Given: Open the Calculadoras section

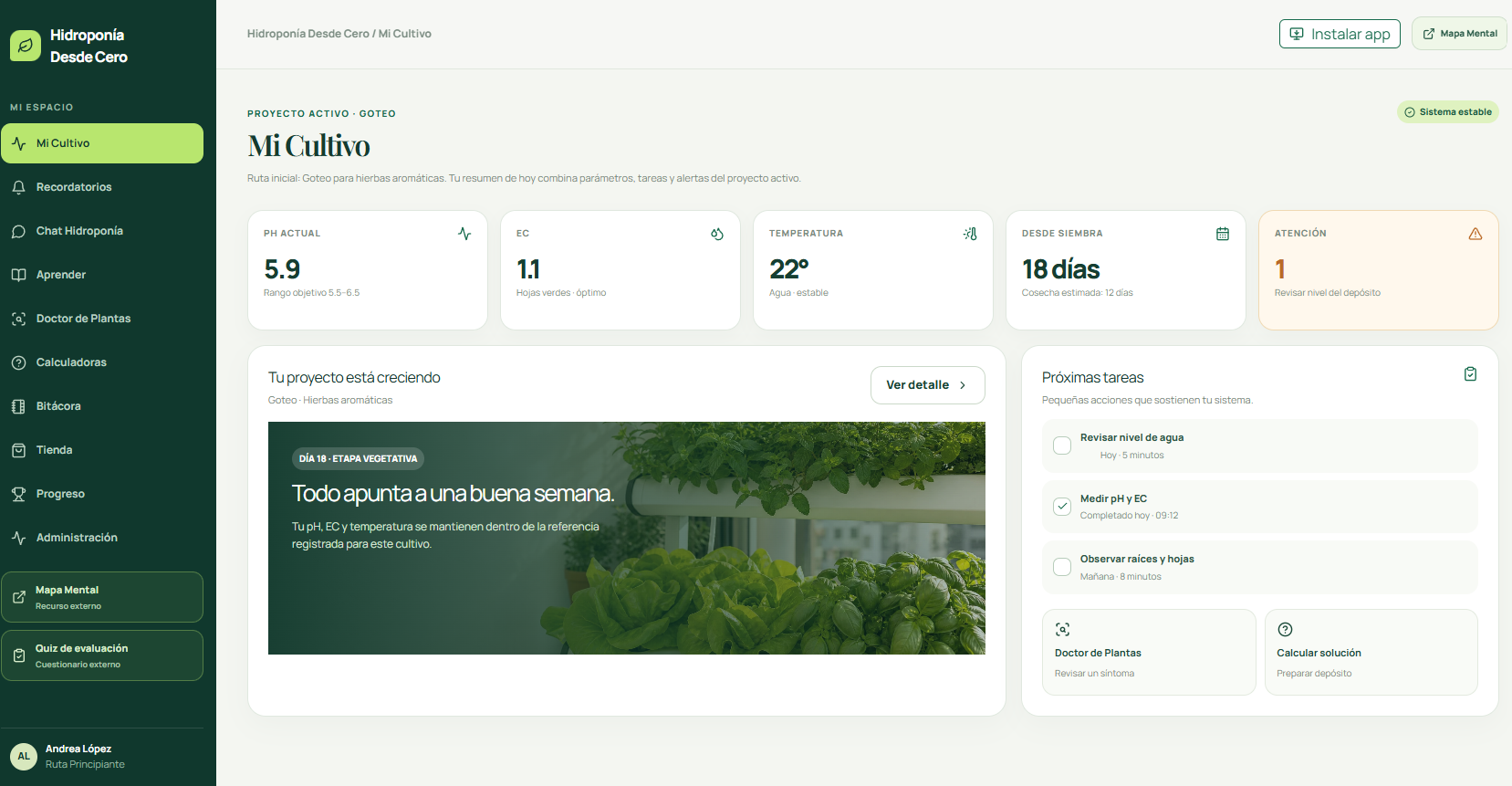Looking at the screenshot, I should [x=102, y=362].
